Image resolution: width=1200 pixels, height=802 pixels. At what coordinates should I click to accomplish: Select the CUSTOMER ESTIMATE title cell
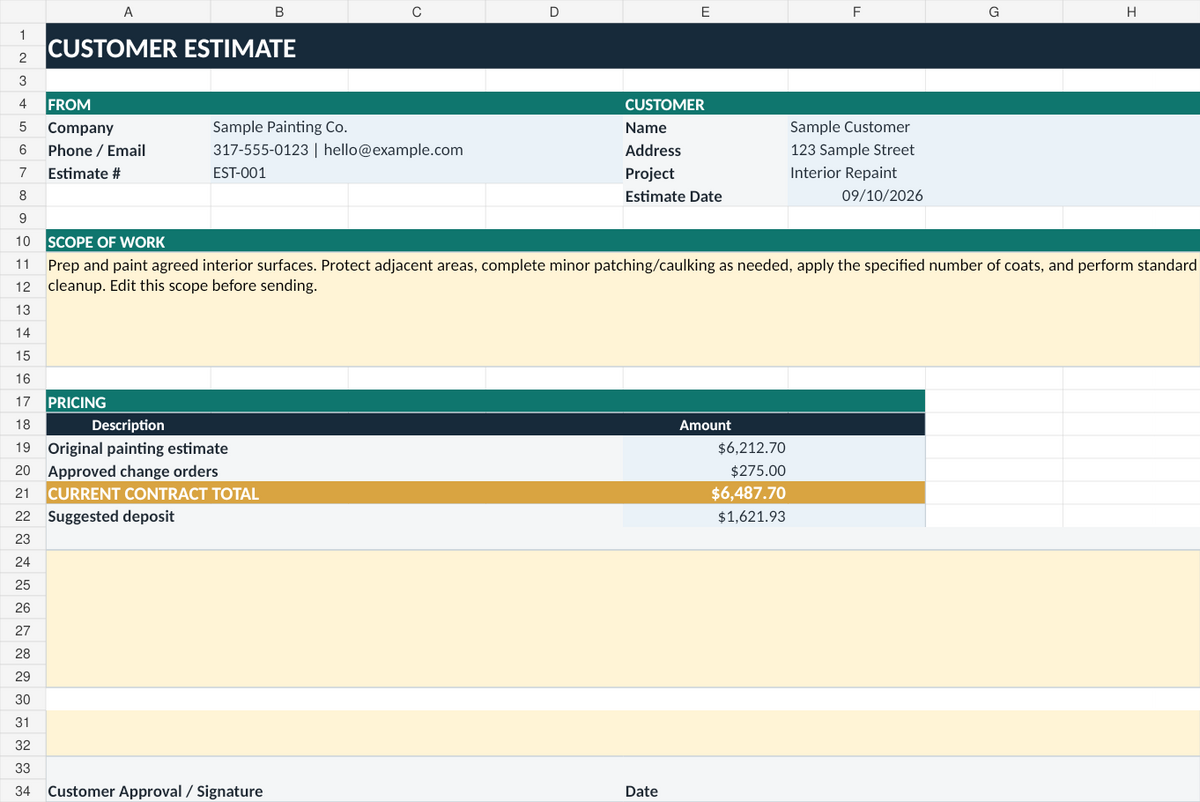pyautogui.click(x=622, y=47)
